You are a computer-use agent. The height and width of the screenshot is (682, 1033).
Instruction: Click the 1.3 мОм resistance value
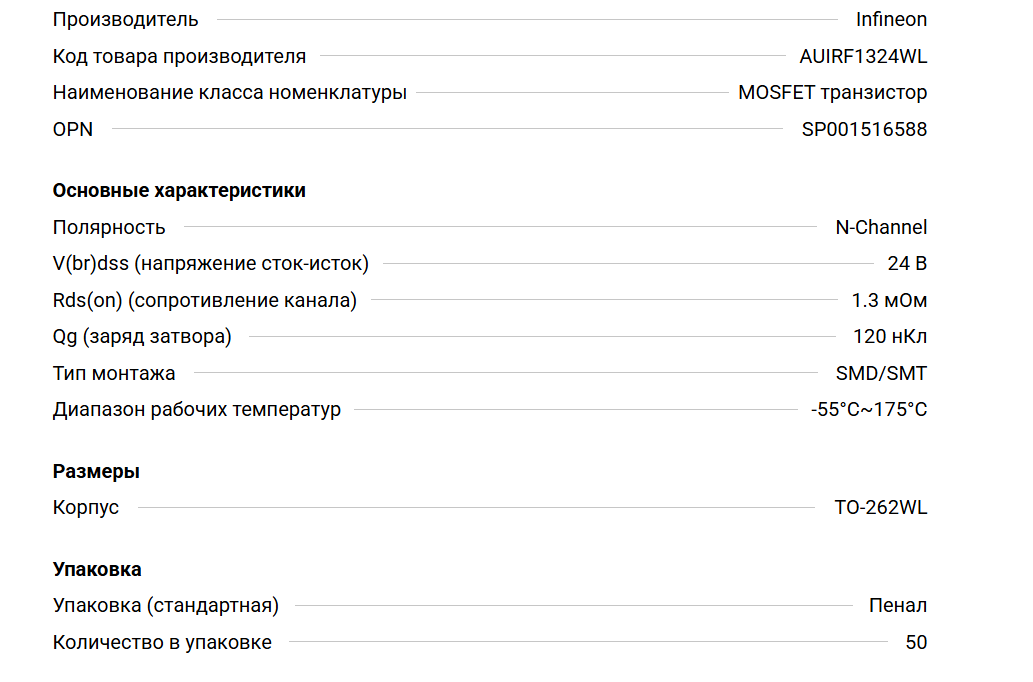tap(889, 300)
